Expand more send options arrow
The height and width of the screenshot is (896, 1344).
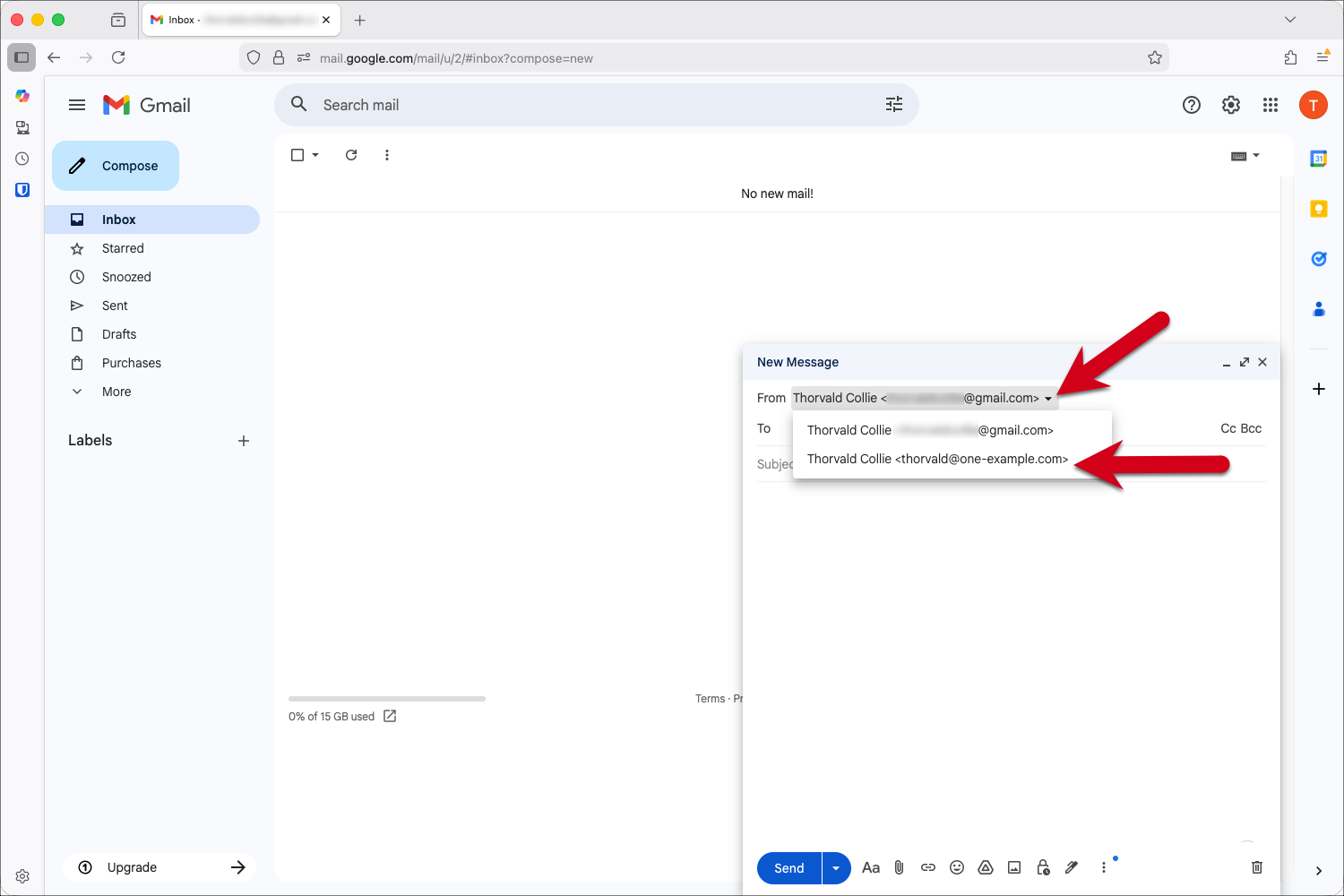[836, 868]
